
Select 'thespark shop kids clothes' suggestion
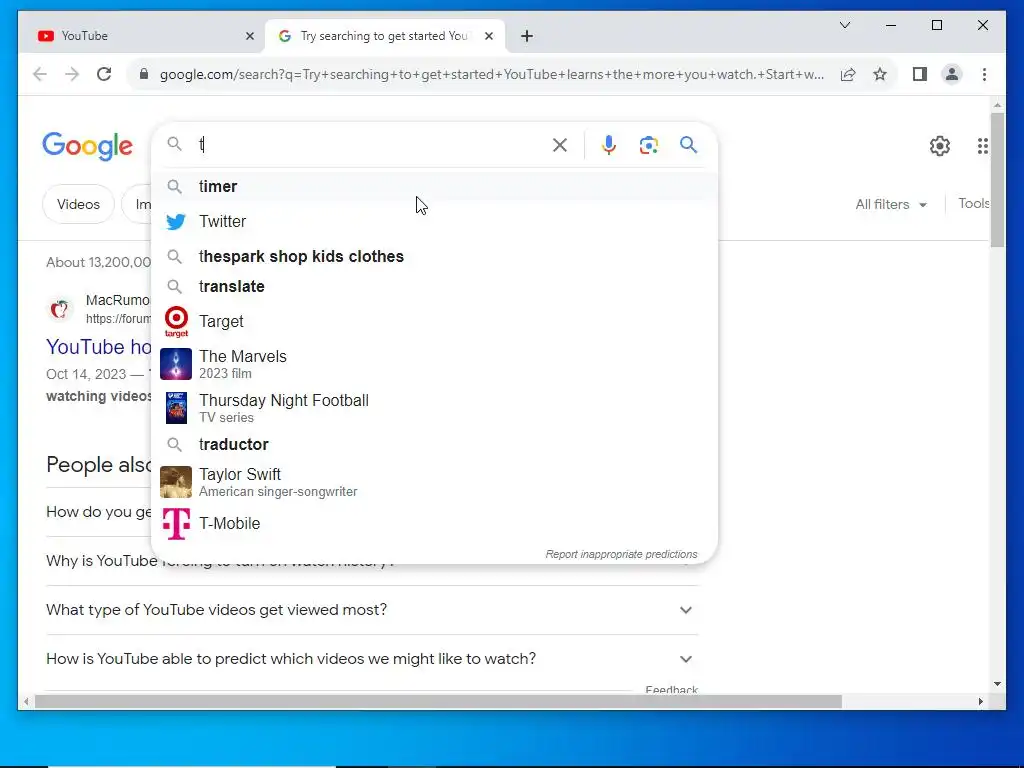434,257
